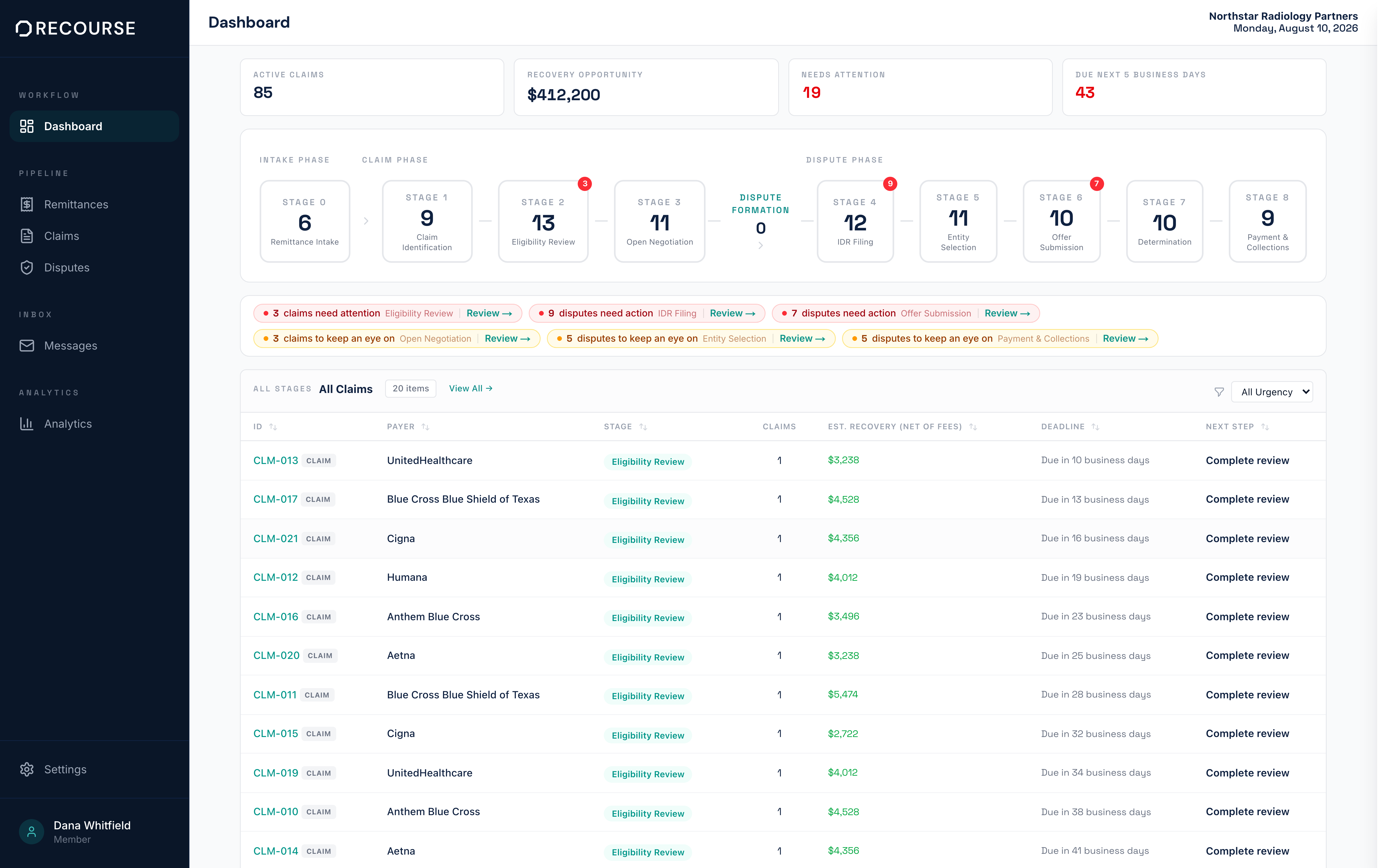Click the Recourse logo icon
The height and width of the screenshot is (868, 1389).
coord(23,28)
